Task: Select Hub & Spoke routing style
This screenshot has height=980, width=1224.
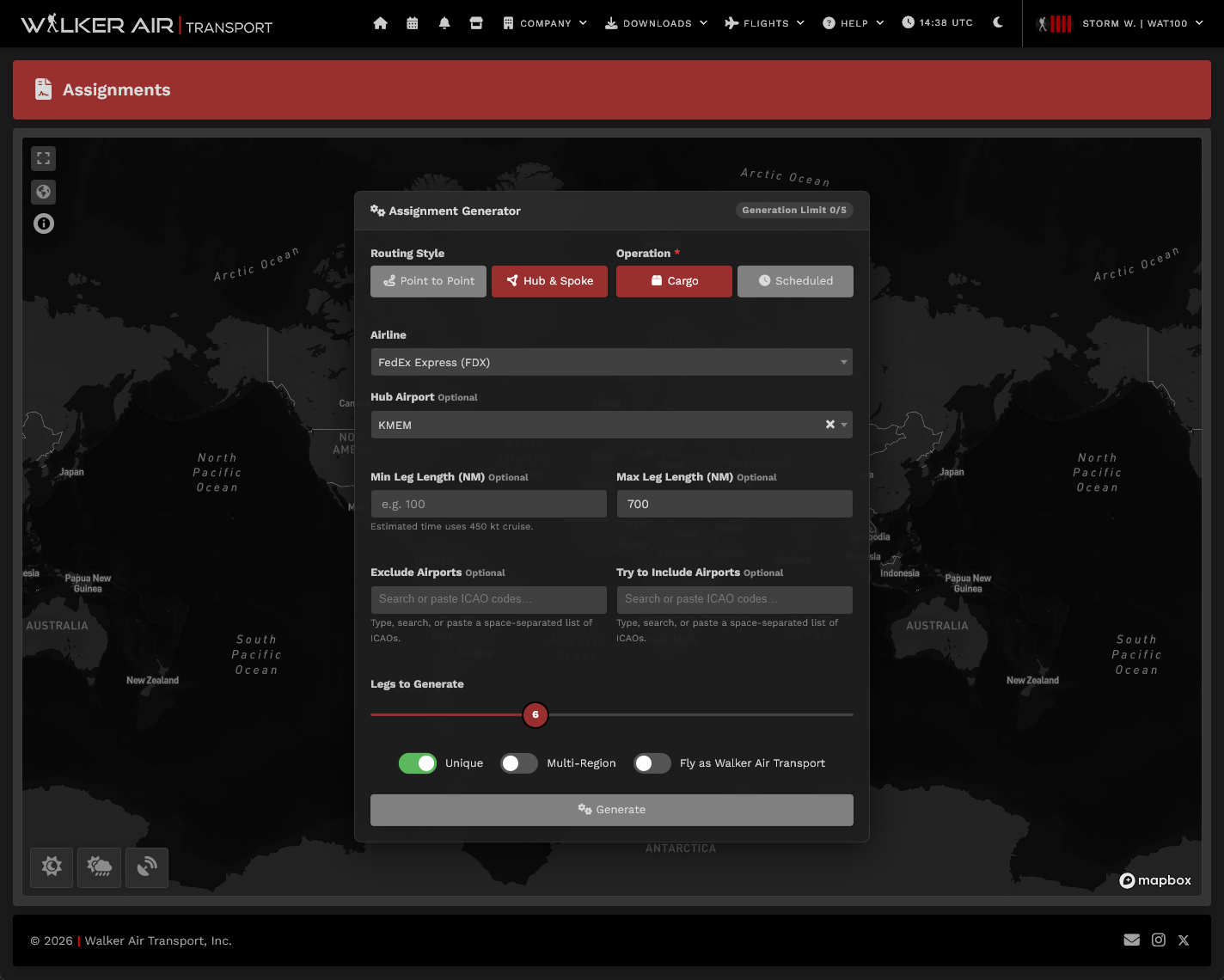Action: (x=549, y=281)
